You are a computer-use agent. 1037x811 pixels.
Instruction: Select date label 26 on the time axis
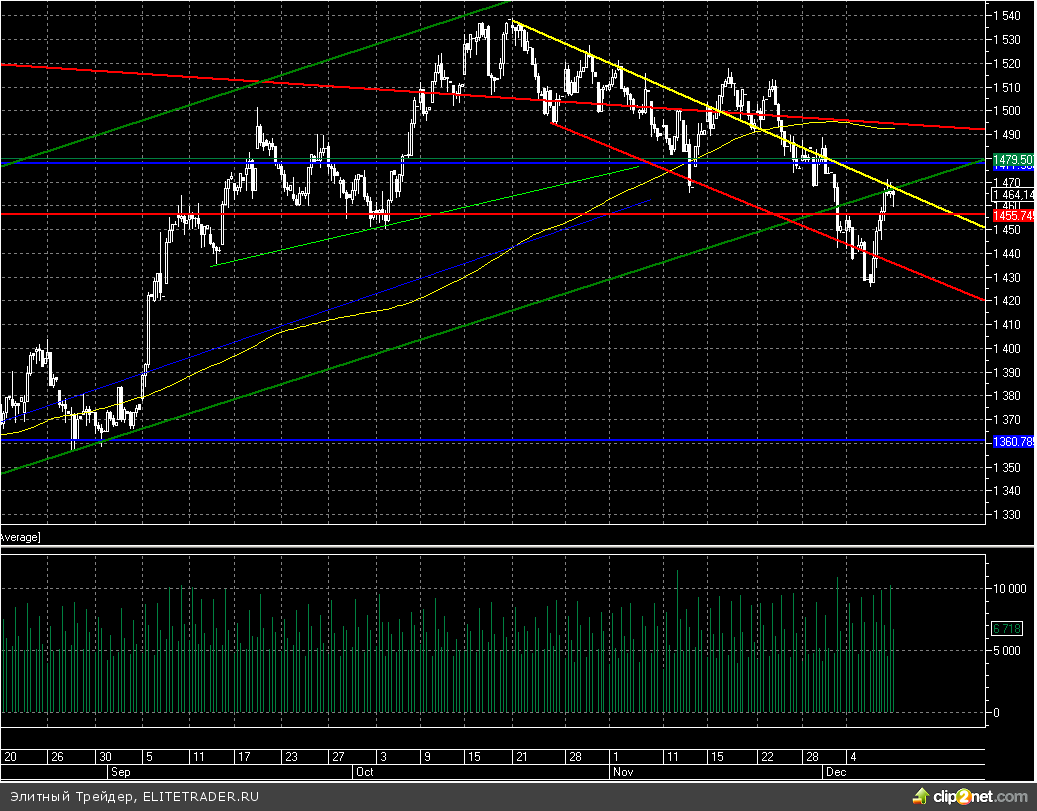pyautogui.click(x=57, y=757)
